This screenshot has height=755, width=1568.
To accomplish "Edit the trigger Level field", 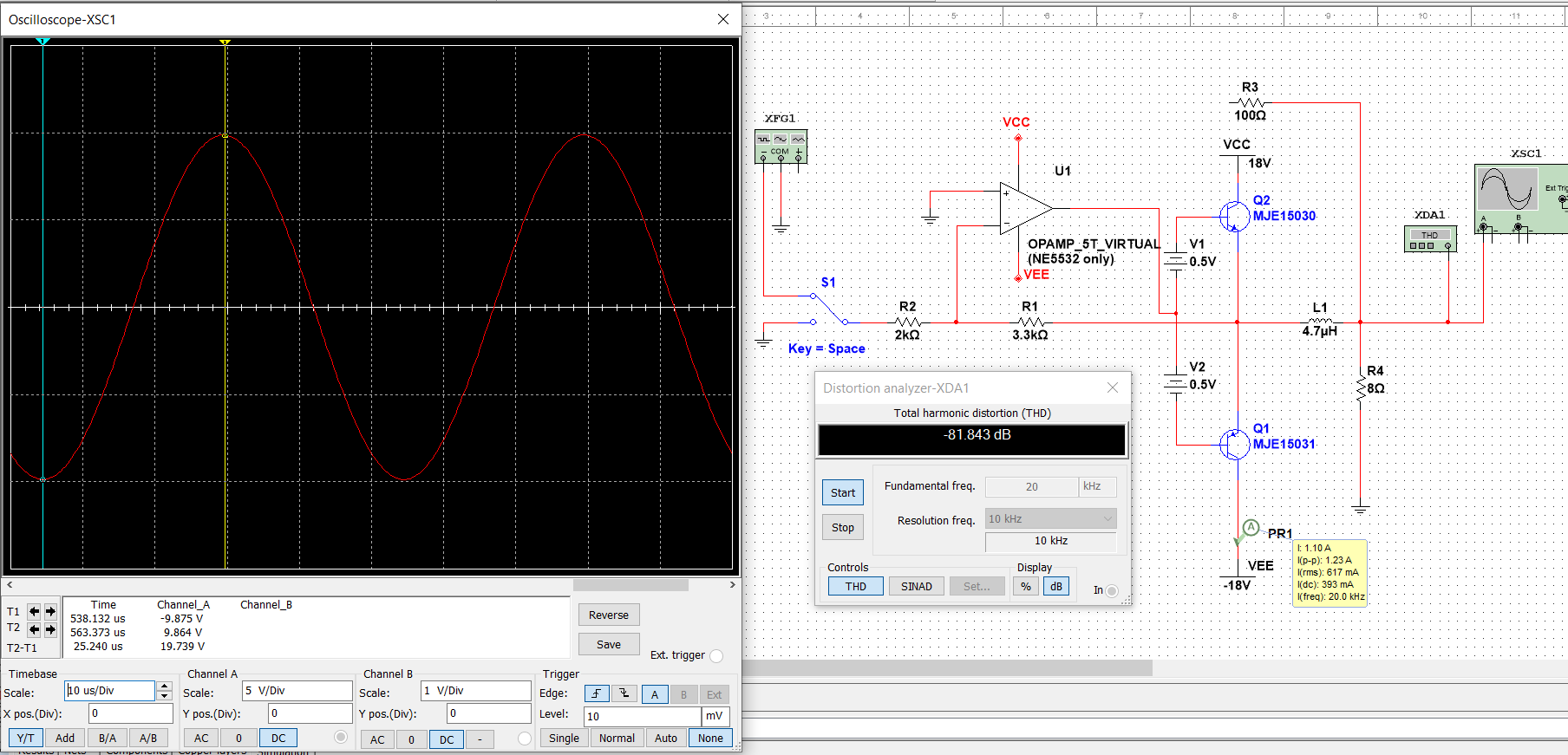I will [643, 716].
